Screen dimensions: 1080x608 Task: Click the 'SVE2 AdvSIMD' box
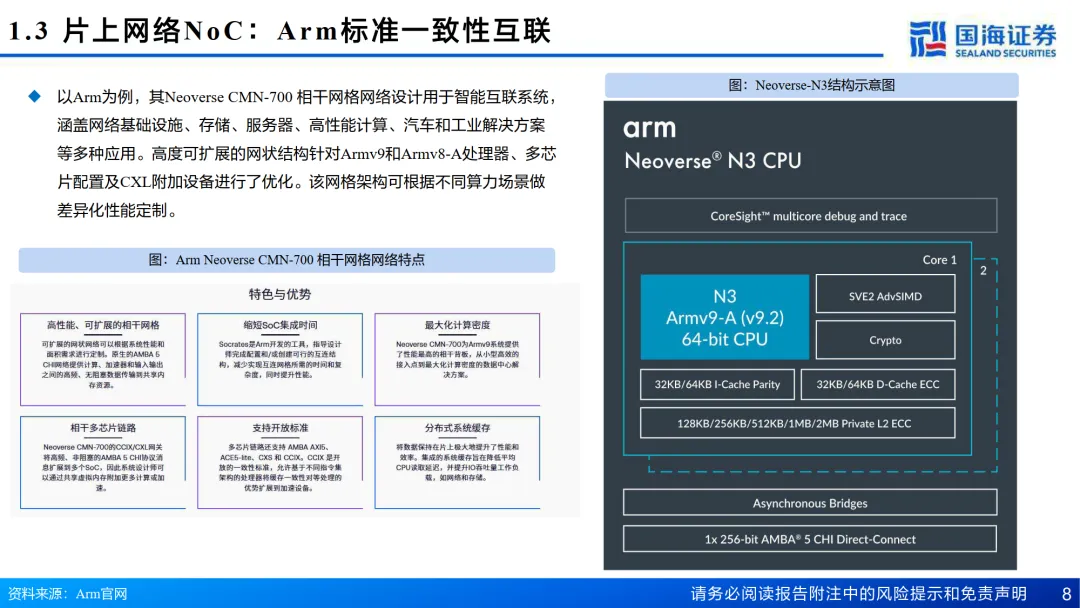(x=885, y=295)
